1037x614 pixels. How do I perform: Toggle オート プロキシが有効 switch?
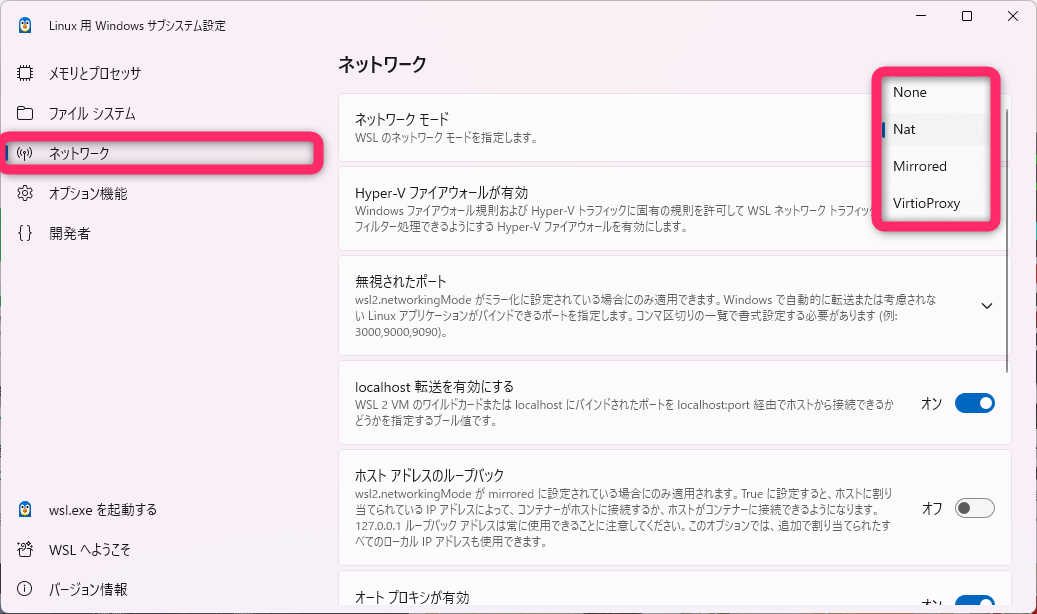(x=974, y=601)
